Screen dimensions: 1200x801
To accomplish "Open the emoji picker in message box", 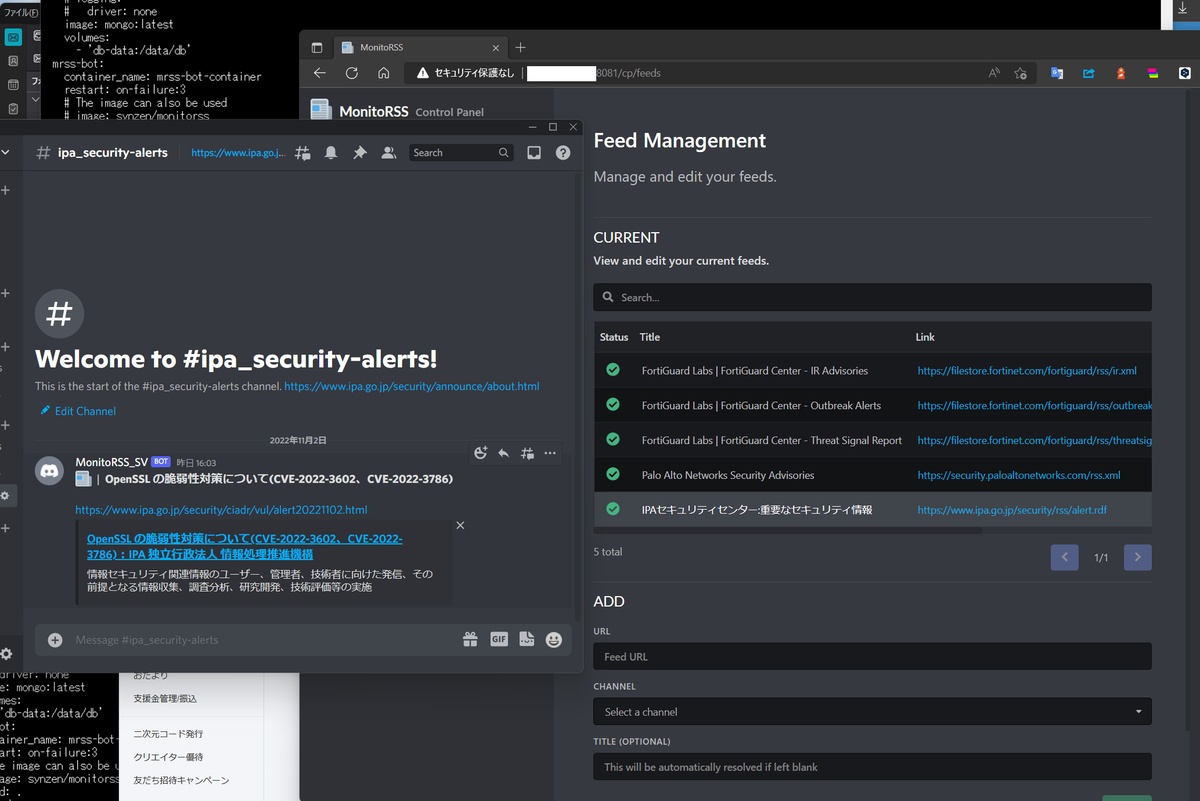I will [x=554, y=640].
